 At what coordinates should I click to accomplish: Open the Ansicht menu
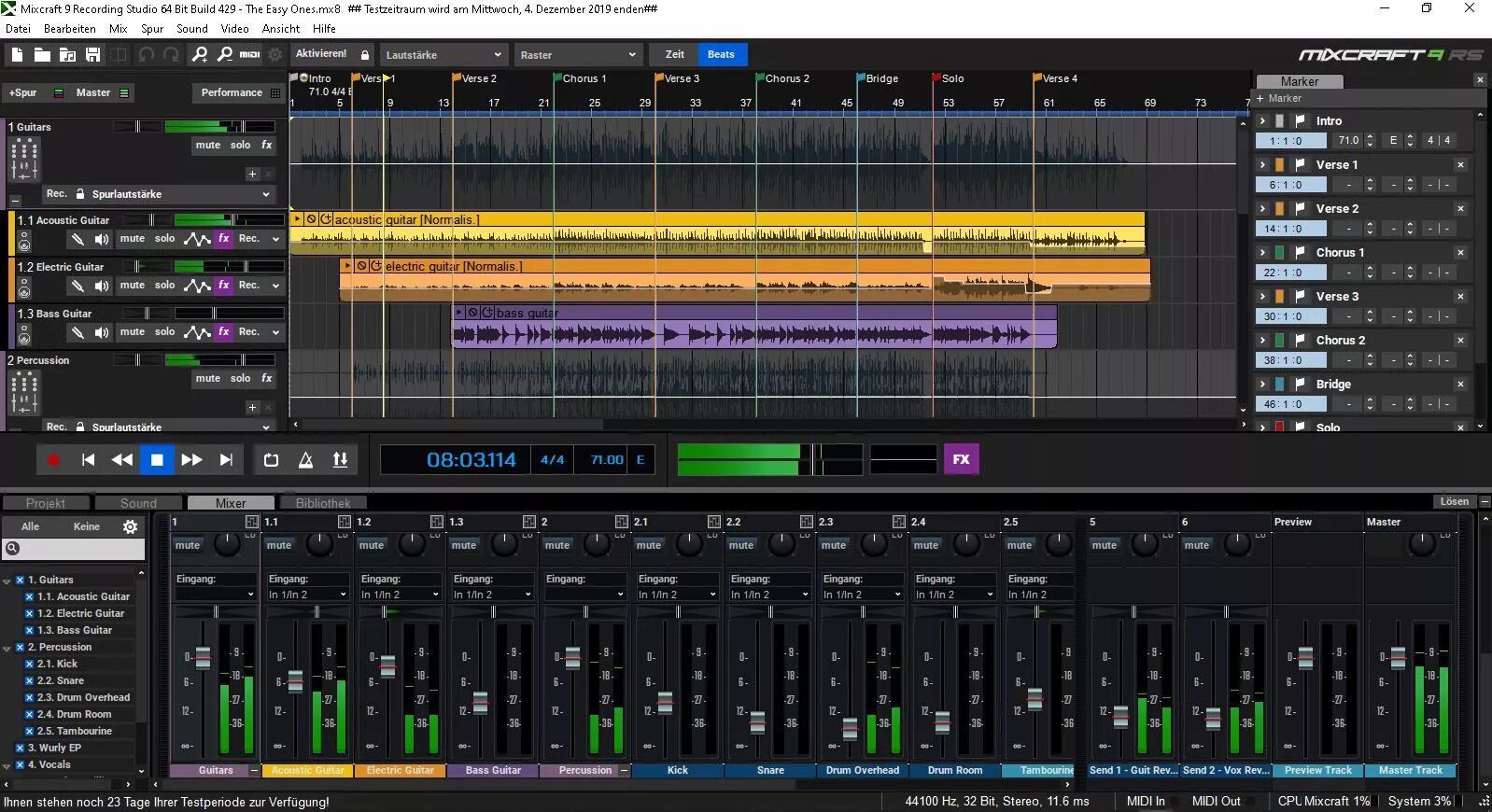pos(281,29)
